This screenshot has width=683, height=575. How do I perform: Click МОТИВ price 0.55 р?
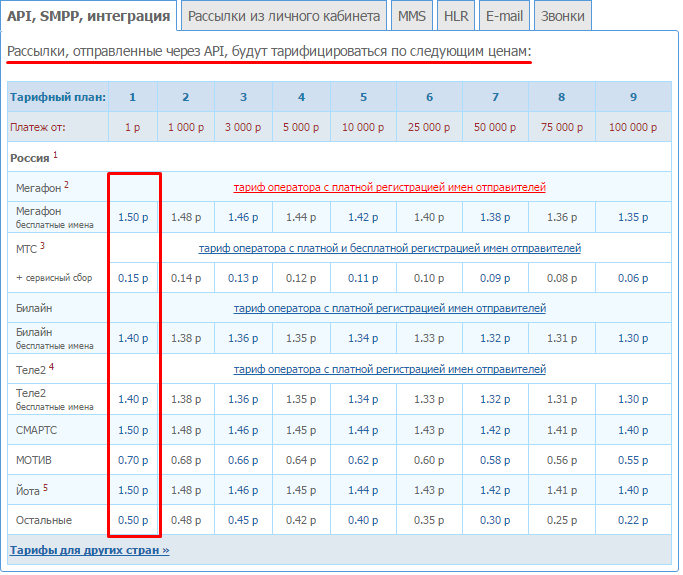point(633,460)
